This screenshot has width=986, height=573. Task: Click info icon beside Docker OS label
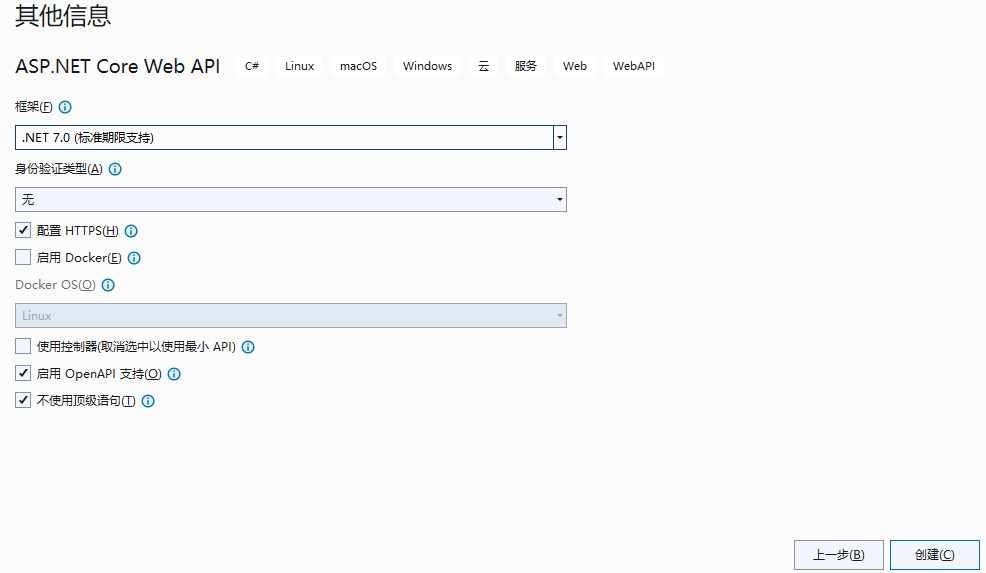108,285
